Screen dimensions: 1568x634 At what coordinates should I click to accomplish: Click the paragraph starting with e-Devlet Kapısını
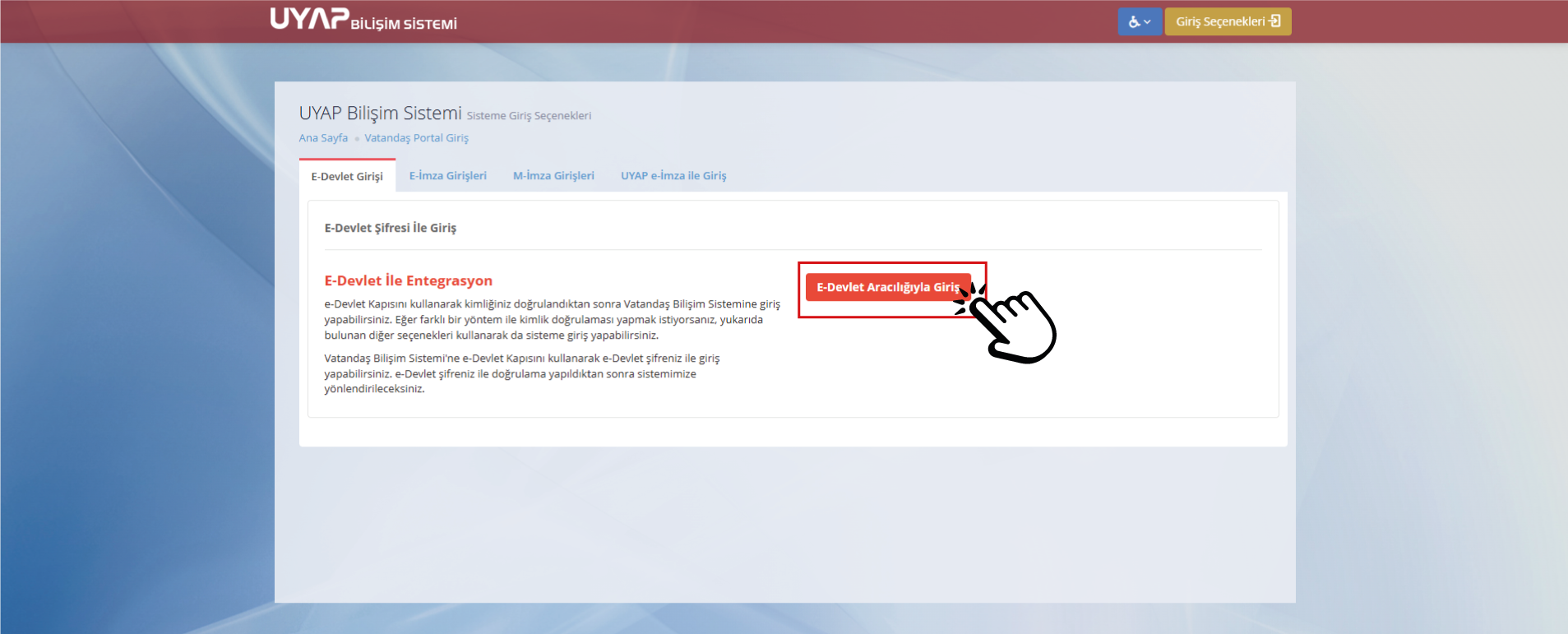tap(551, 319)
